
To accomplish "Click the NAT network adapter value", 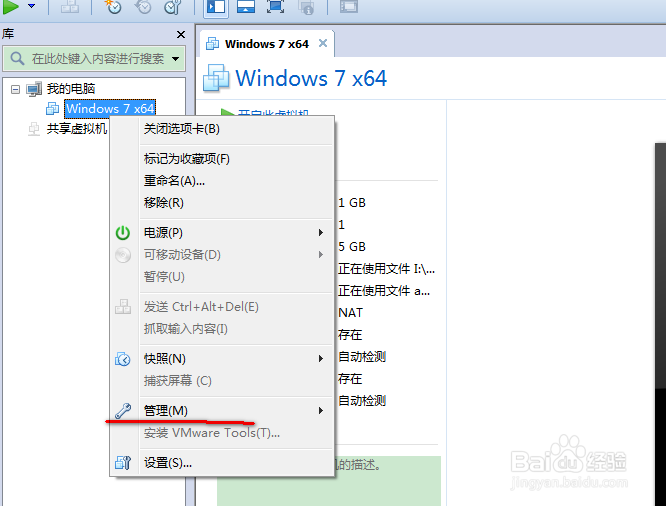I will (x=350, y=313).
